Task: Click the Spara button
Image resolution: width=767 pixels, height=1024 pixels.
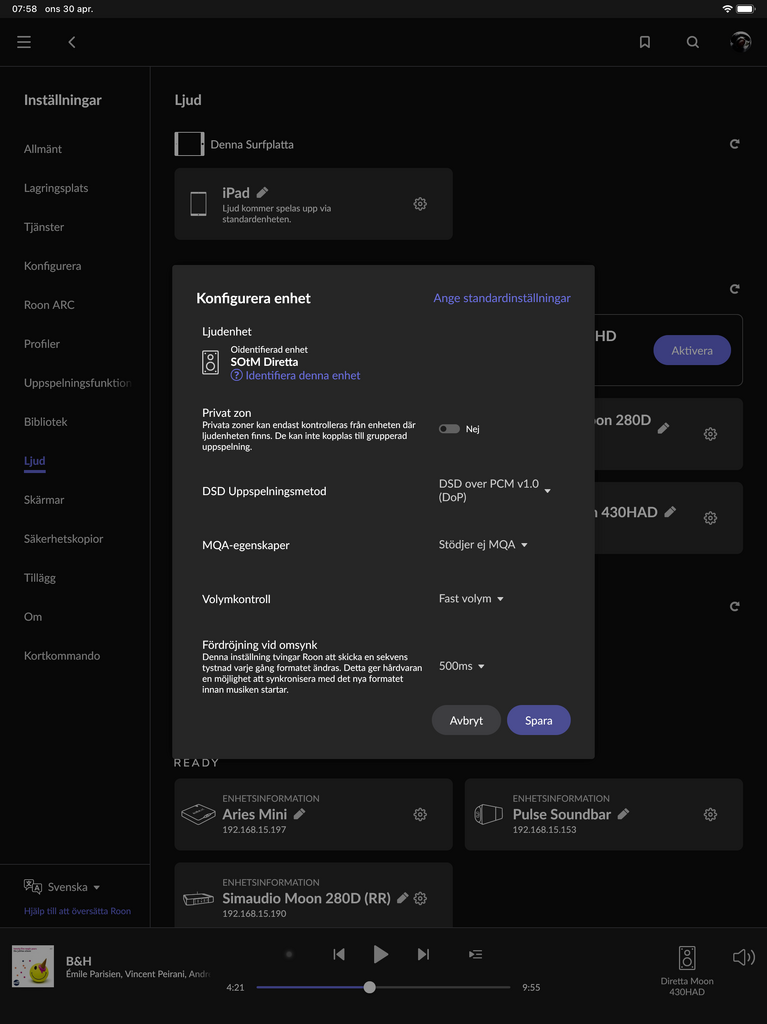Action: 538,720
